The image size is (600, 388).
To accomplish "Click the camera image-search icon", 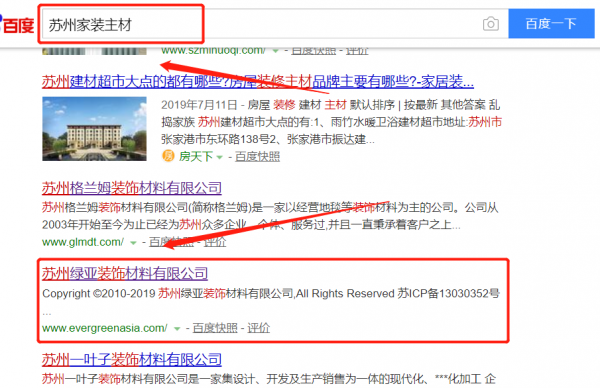I will point(491,24).
